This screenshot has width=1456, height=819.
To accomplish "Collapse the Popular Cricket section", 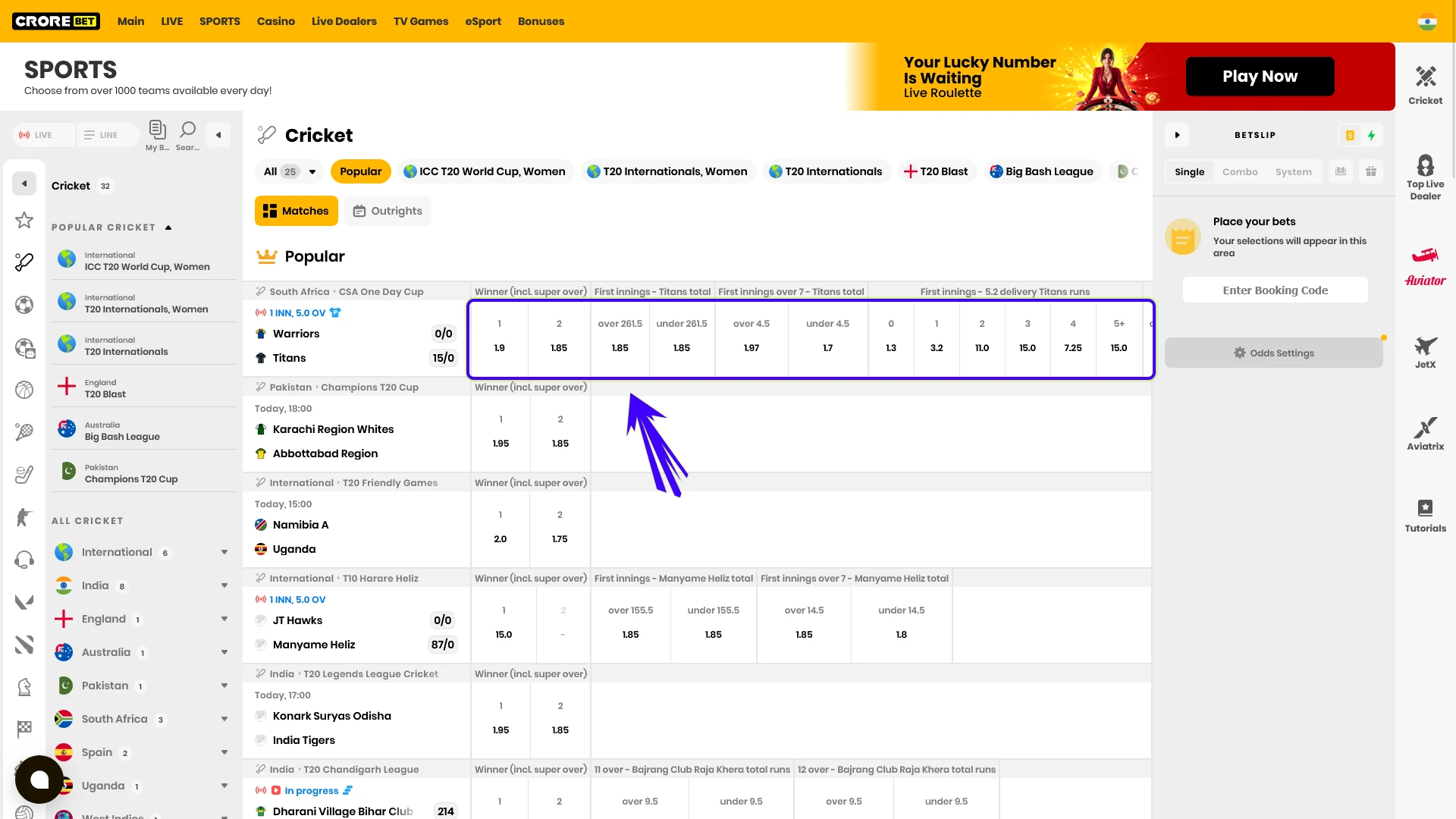I will pyautogui.click(x=168, y=227).
